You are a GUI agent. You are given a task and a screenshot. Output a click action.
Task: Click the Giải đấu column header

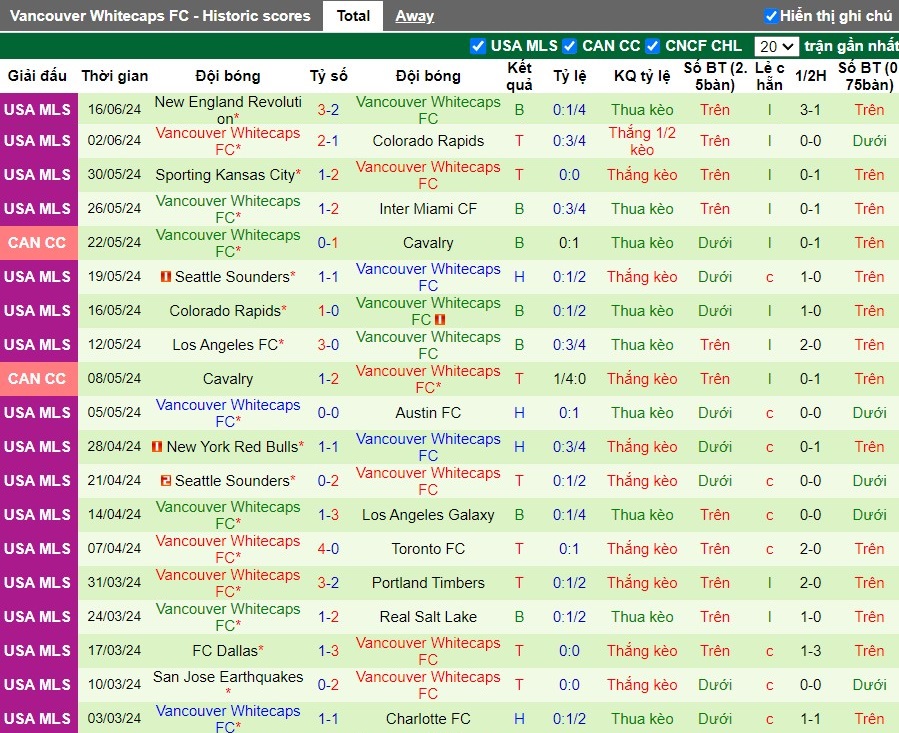(37, 76)
